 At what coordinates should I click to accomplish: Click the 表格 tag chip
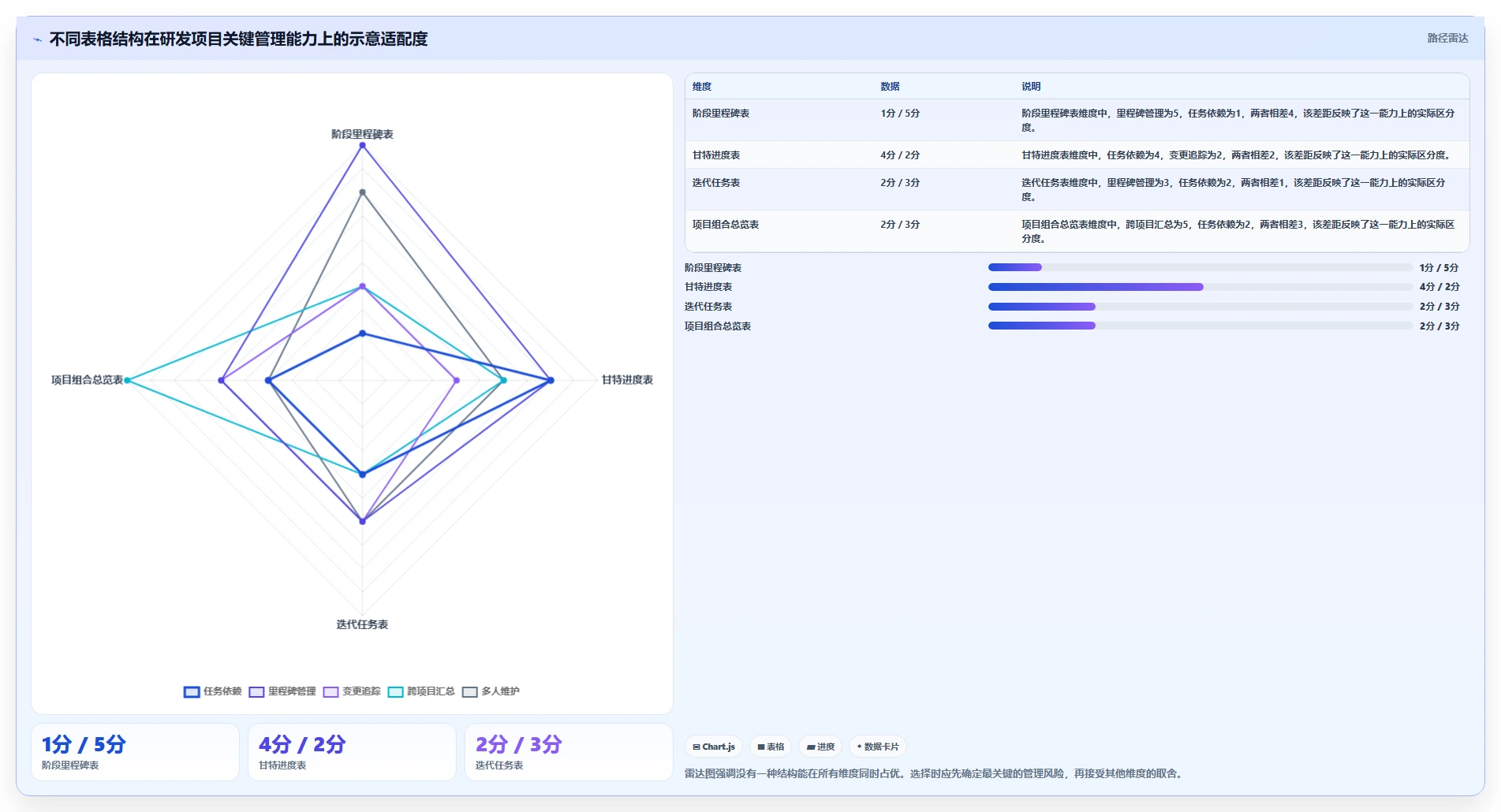click(771, 747)
